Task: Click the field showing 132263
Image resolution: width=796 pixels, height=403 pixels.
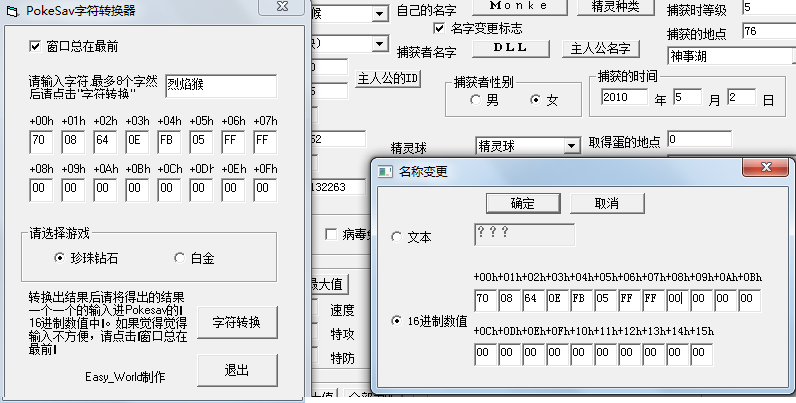Action: [339, 187]
